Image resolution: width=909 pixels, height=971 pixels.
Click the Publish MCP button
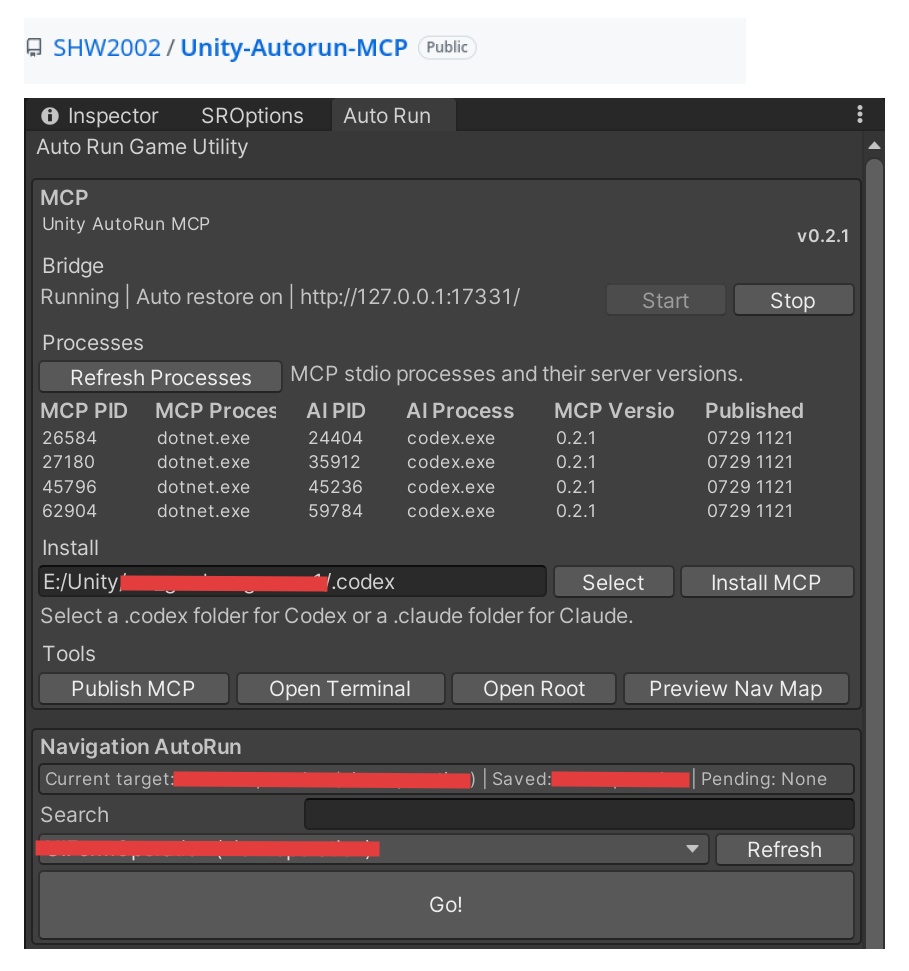(134, 689)
